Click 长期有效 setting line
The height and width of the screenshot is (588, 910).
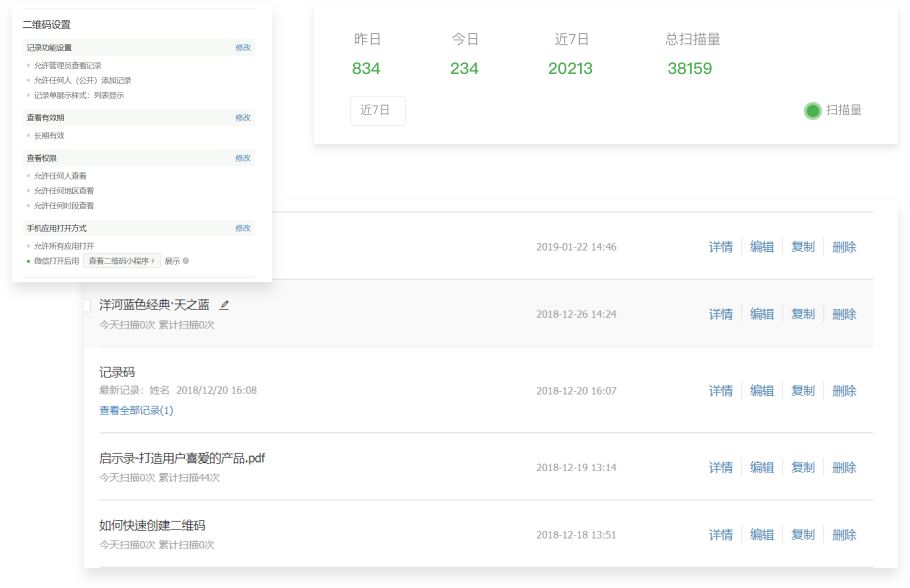pyautogui.click(x=49, y=136)
